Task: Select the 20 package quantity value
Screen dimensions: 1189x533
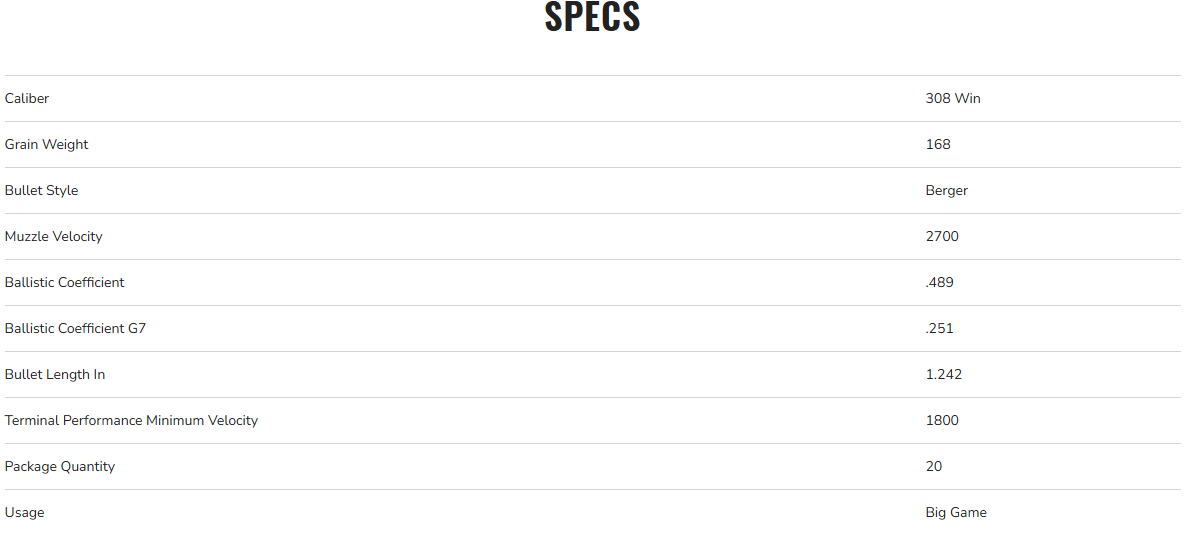Action: (934, 467)
